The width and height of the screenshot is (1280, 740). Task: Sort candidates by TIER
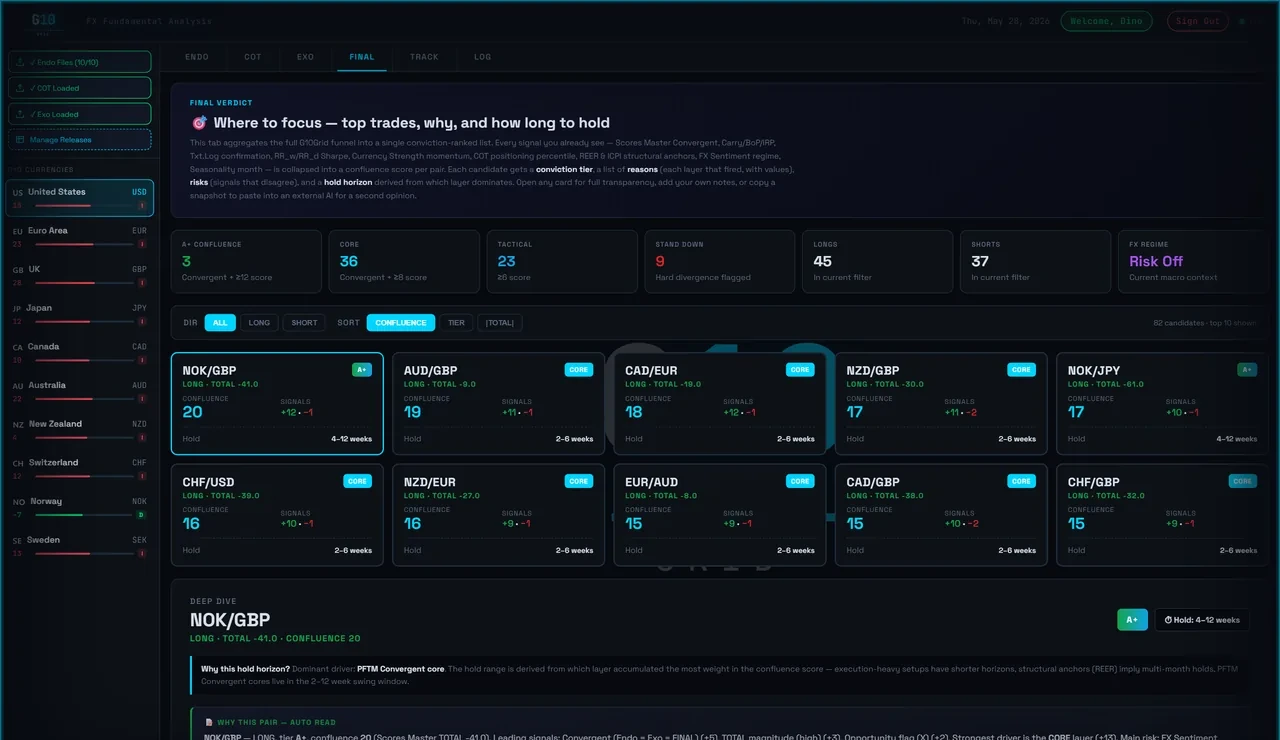[456, 322]
